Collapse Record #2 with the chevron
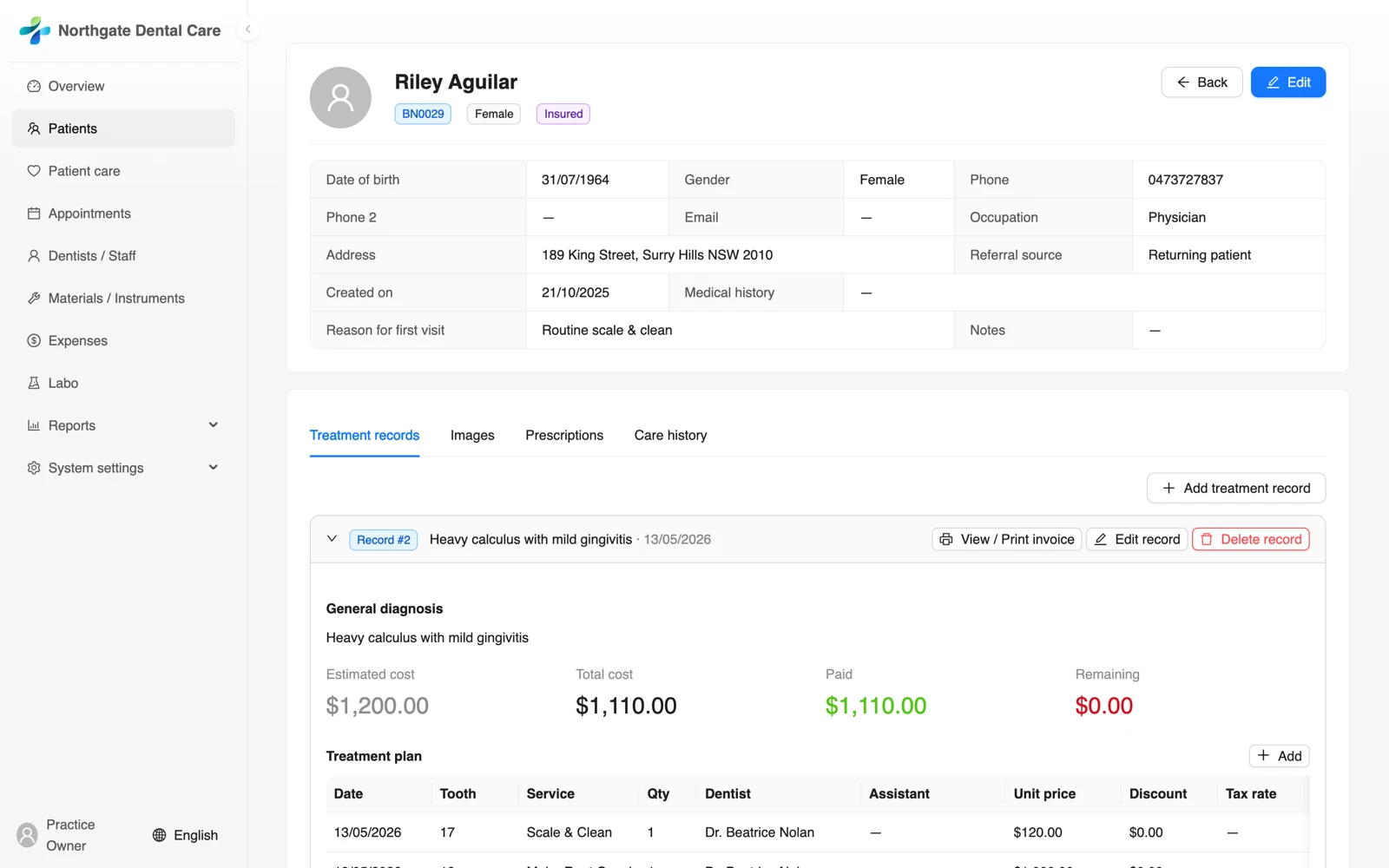This screenshot has width=1389, height=868. tap(332, 539)
